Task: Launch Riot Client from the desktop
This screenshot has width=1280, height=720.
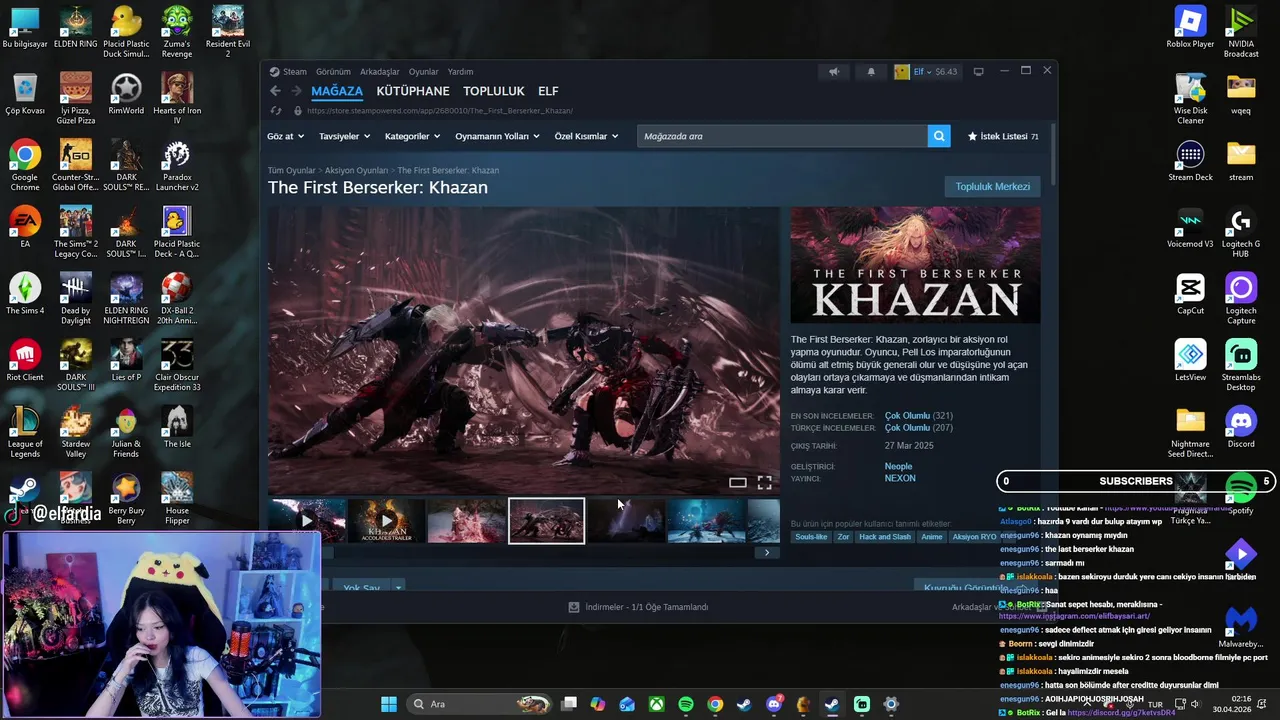Action: click(x=25, y=361)
